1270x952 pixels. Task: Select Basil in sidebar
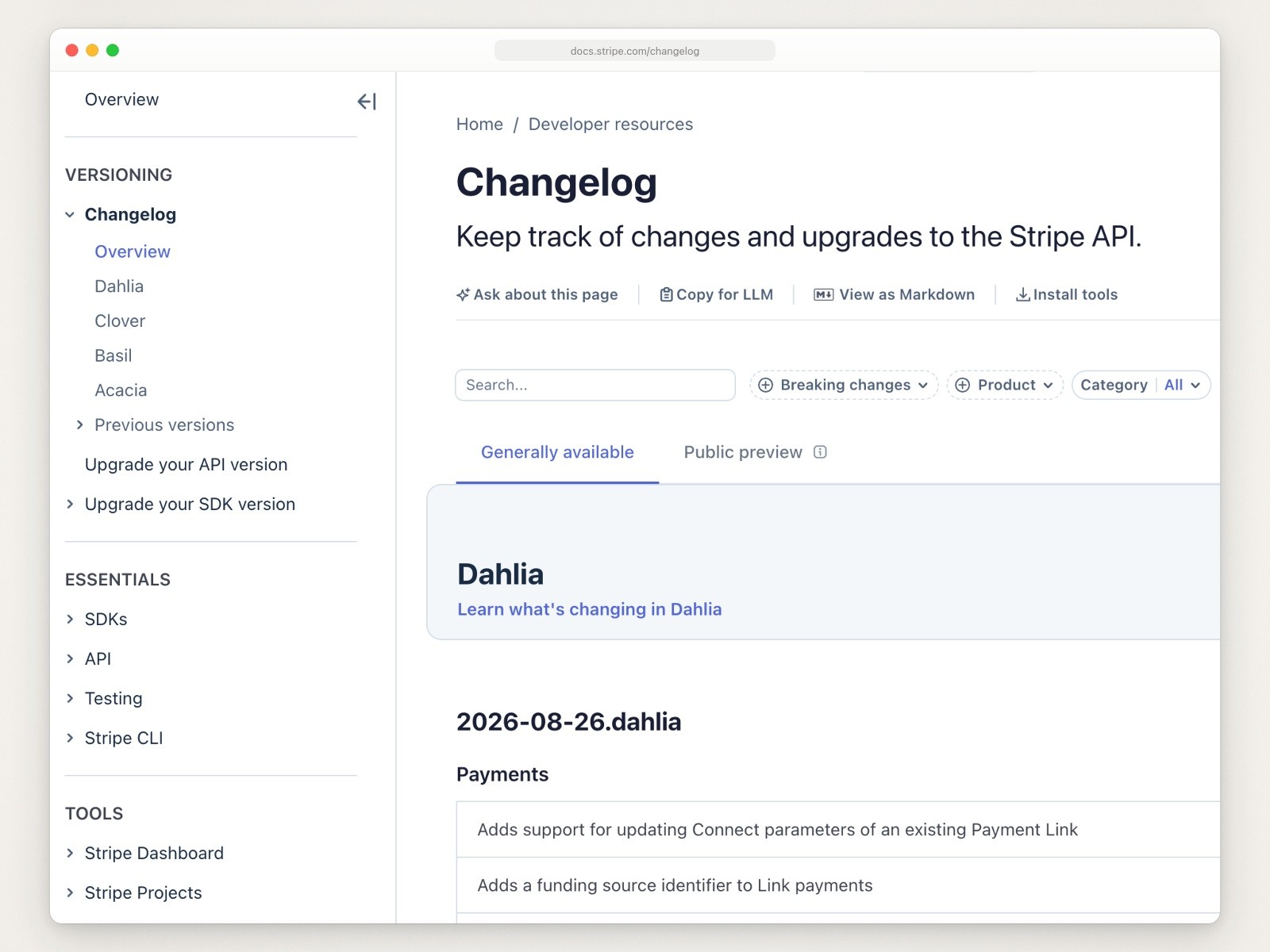coord(114,356)
